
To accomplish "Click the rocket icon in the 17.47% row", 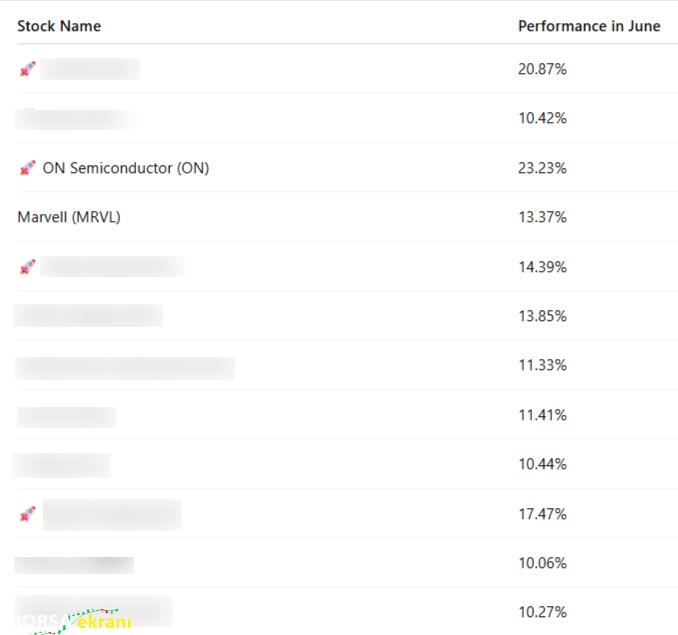I will pos(28,514).
